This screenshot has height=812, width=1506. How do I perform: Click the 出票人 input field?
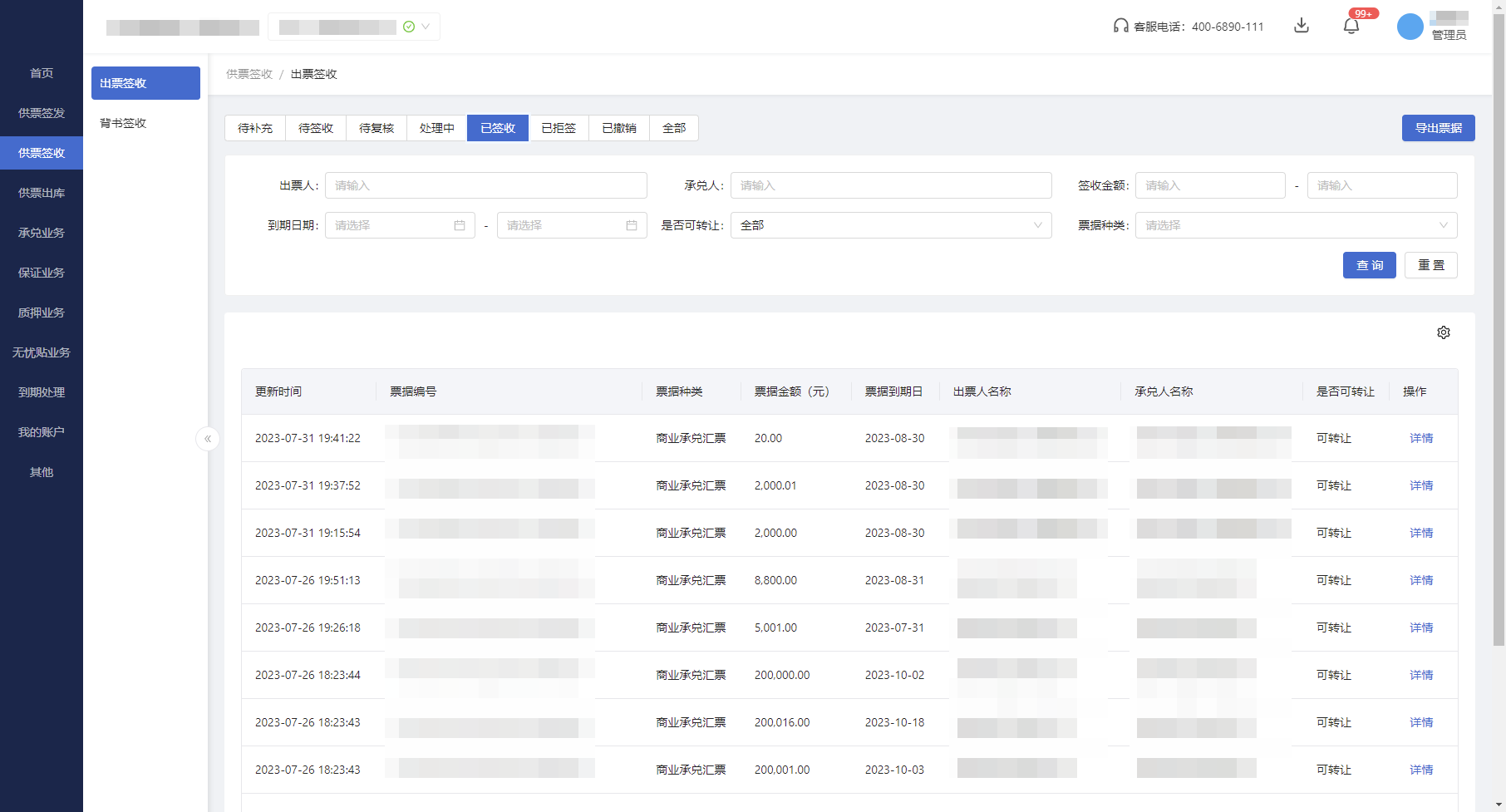point(485,185)
